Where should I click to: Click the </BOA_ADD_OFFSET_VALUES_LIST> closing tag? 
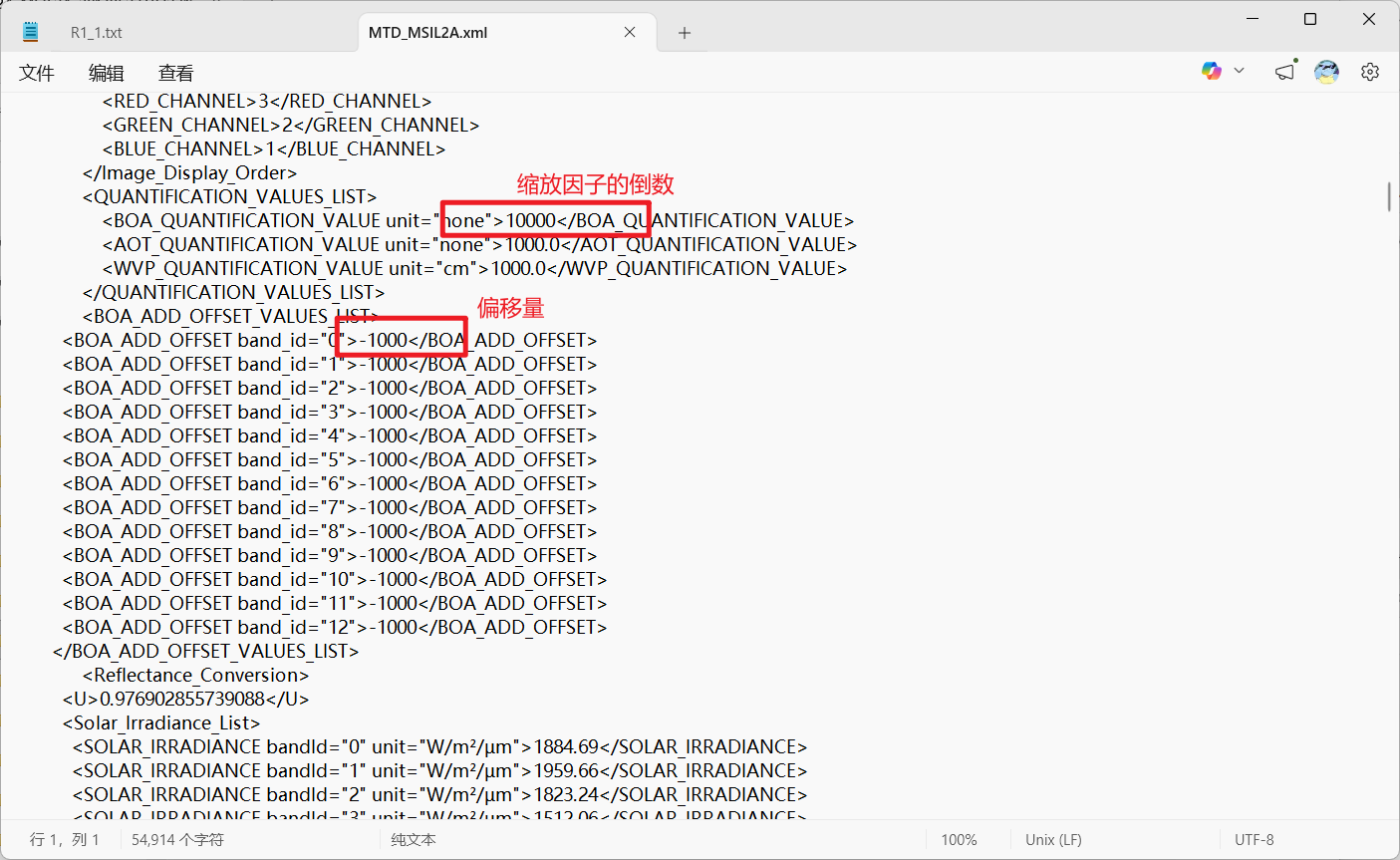point(206,651)
